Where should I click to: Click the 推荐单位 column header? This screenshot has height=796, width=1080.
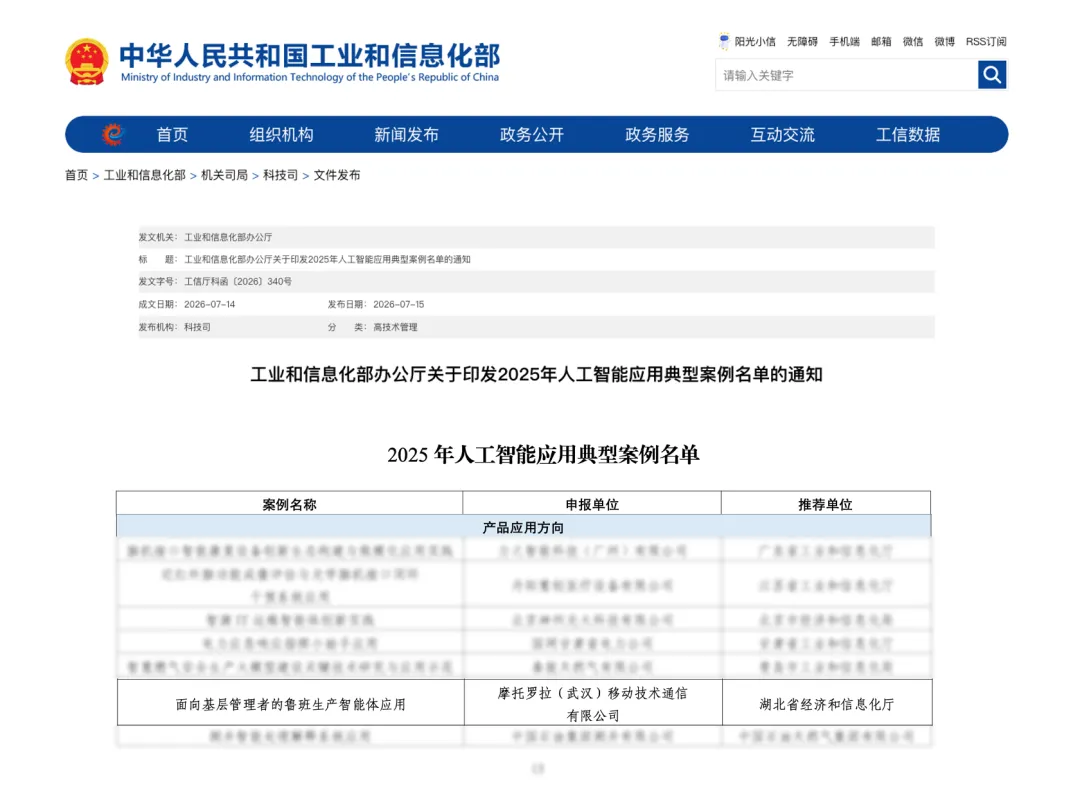[825, 505]
